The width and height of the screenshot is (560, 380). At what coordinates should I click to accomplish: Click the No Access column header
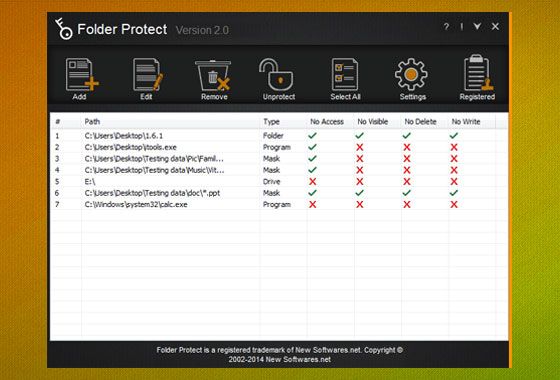[327, 121]
